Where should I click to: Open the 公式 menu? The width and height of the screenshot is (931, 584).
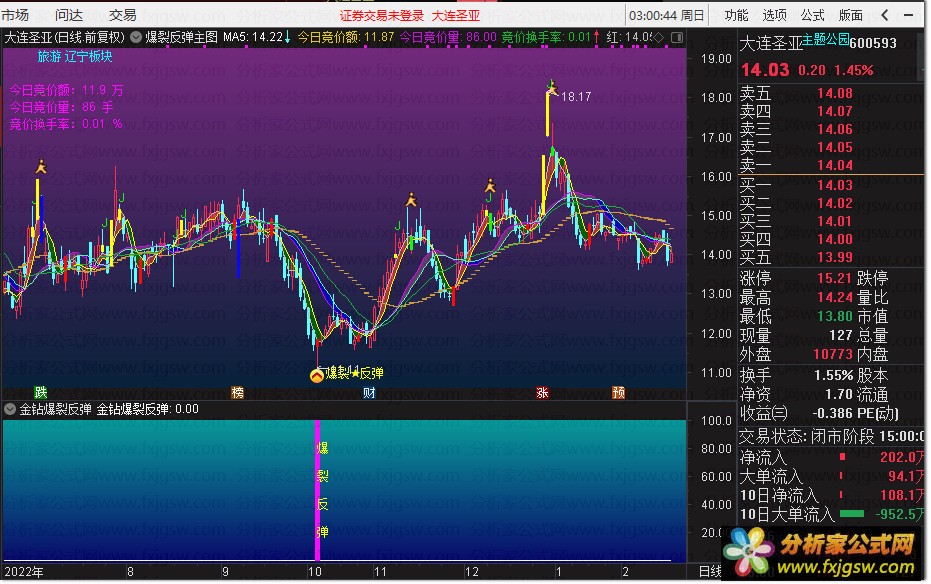[812, 15]
